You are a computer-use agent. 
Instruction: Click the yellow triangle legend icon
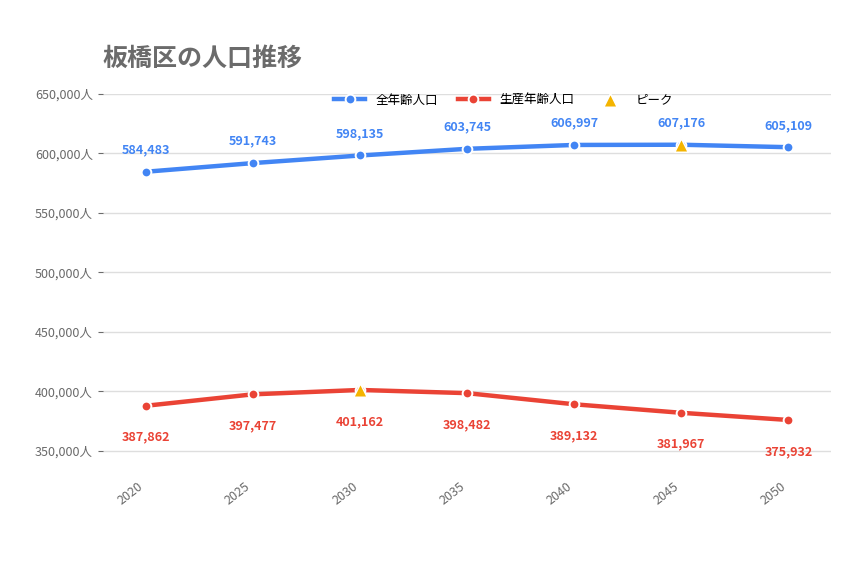pyautogui.click(x=611, y=101)
